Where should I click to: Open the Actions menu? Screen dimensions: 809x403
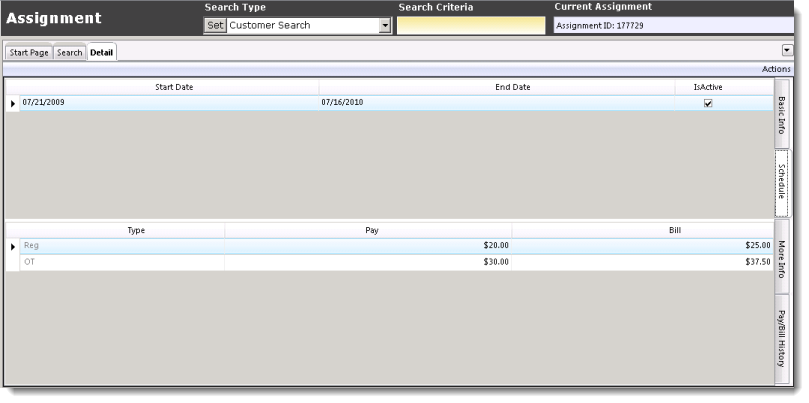(776, 69)
